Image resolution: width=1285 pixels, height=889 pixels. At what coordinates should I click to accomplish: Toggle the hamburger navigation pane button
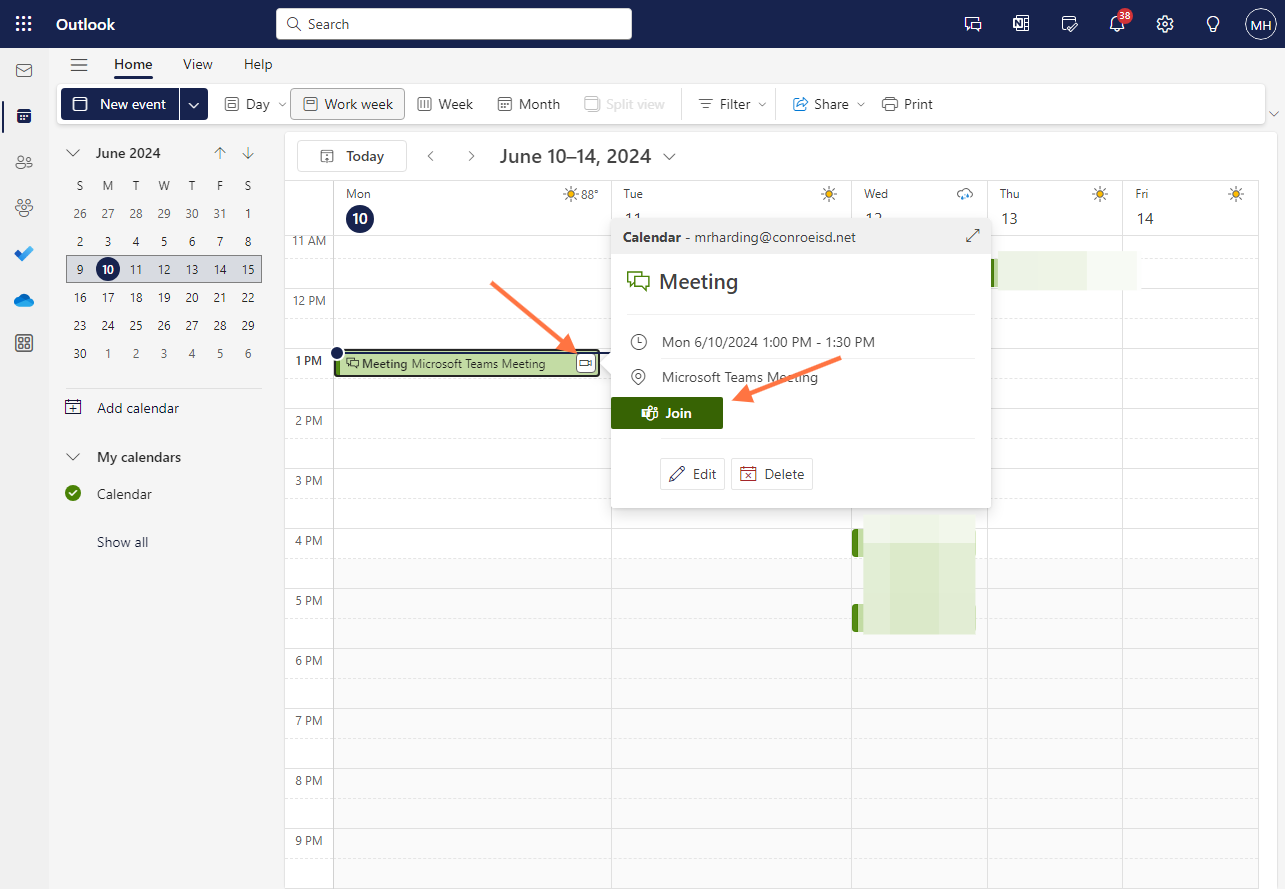pyautogui.click(x=79, y=65)
